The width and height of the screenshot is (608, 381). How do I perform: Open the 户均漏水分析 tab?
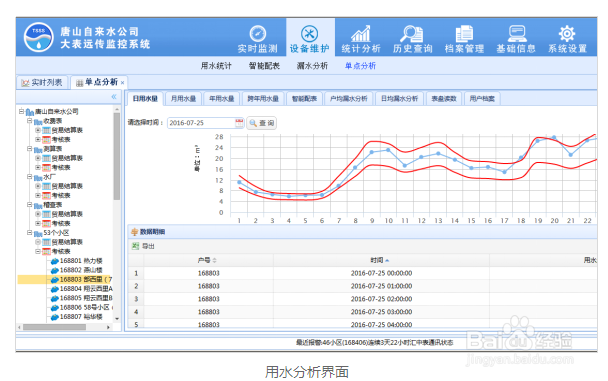[x=349, y=98]
